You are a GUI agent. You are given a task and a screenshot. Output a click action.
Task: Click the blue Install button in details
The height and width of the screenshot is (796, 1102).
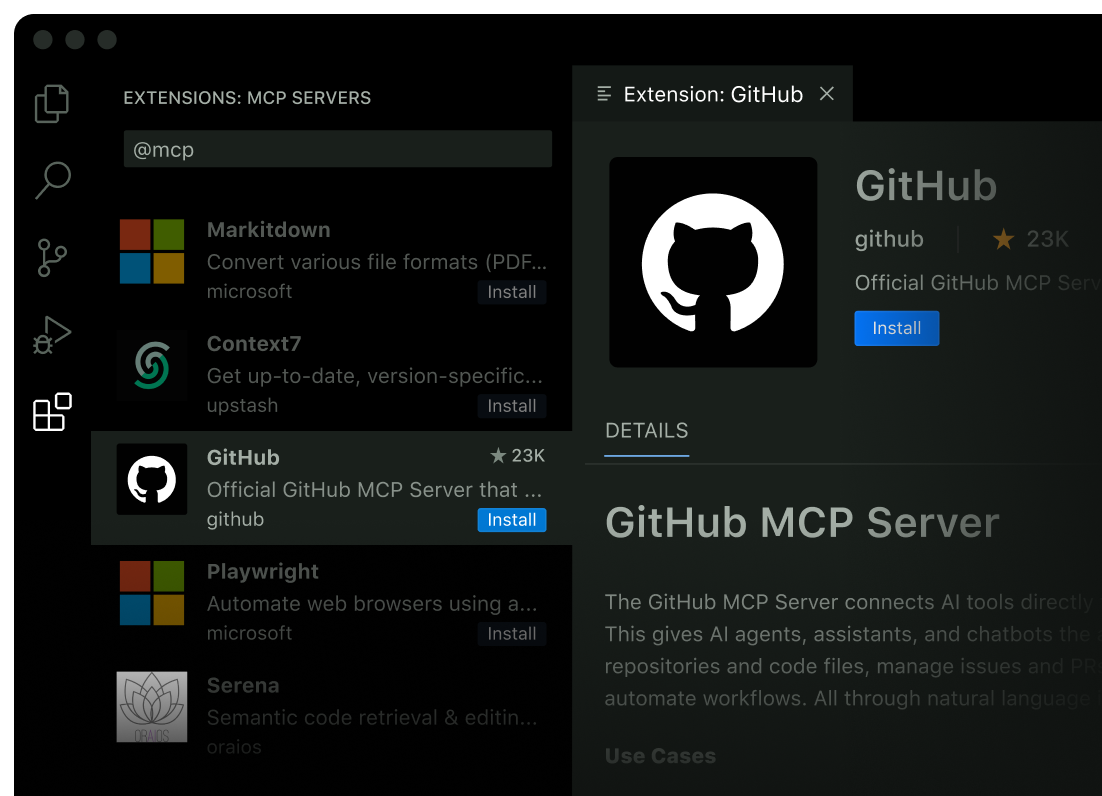click(x=896, y=328)
